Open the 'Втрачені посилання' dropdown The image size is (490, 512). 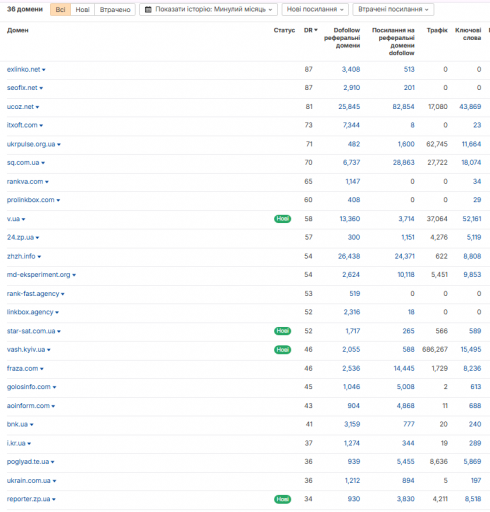click(393, 9)
